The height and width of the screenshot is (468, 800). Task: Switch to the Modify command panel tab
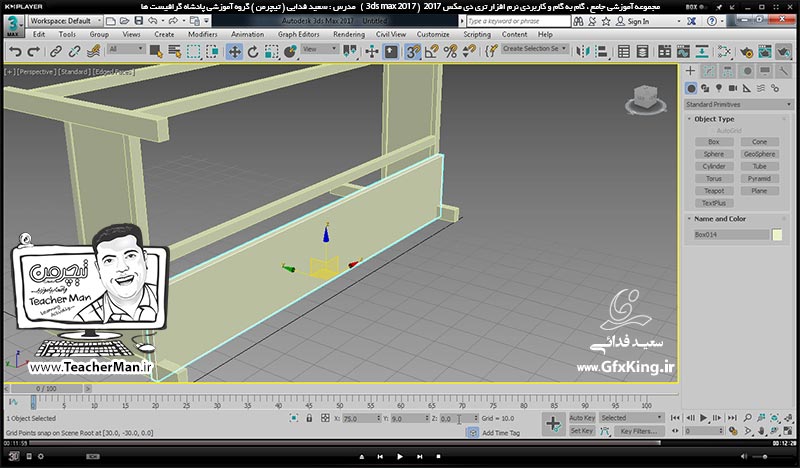point(709,71)
